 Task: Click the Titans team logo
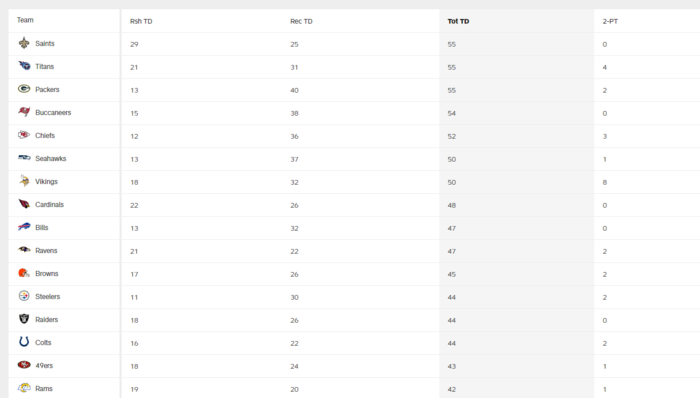pos(24,66)
